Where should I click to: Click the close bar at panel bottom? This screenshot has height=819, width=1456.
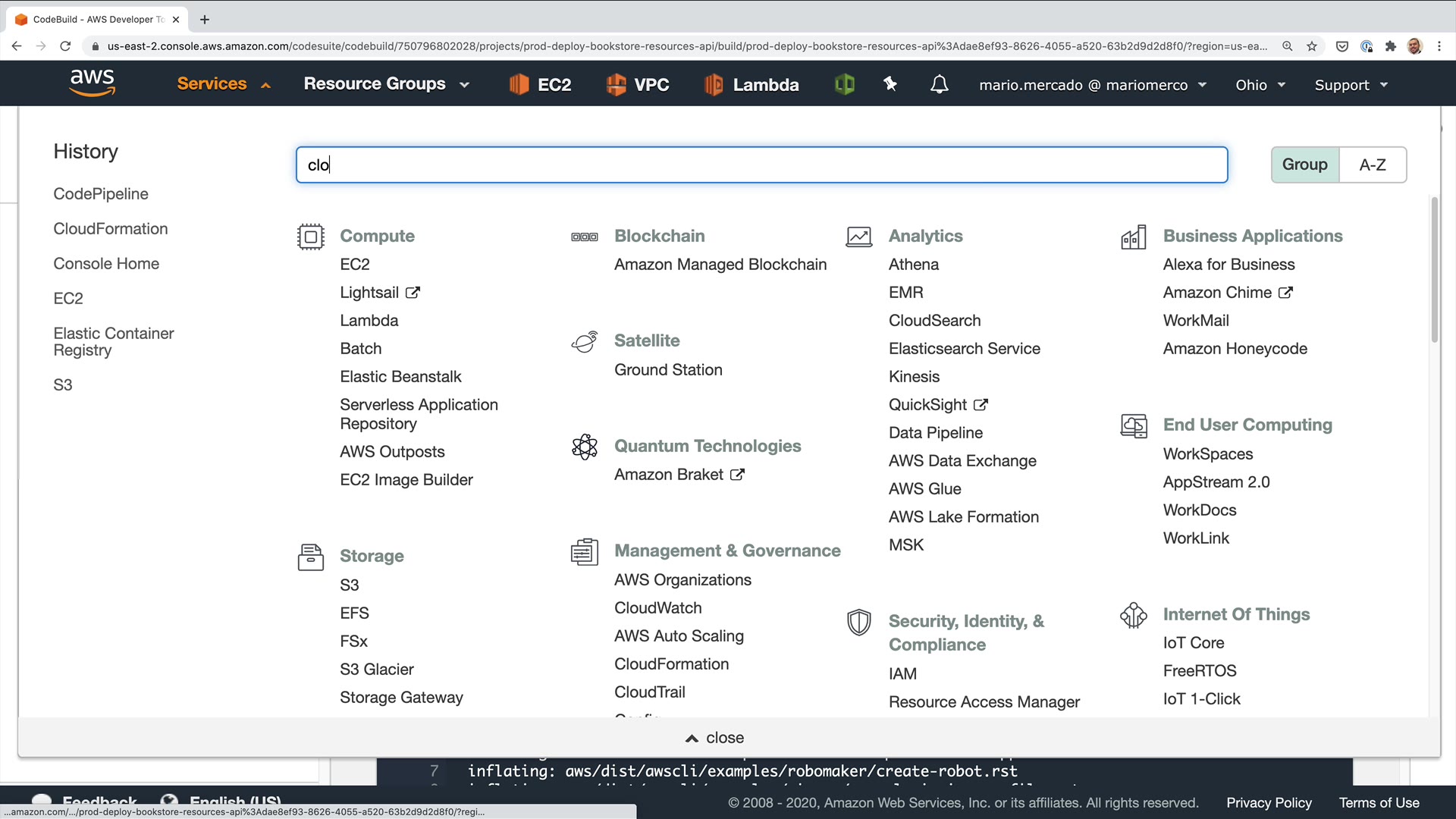point(715,737)
